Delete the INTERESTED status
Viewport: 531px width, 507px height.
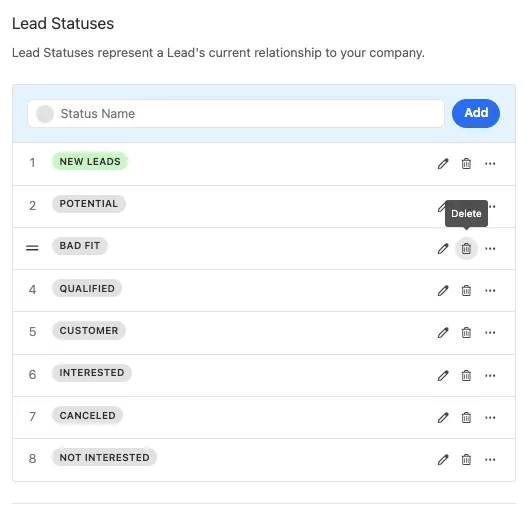tap(466, 376)
